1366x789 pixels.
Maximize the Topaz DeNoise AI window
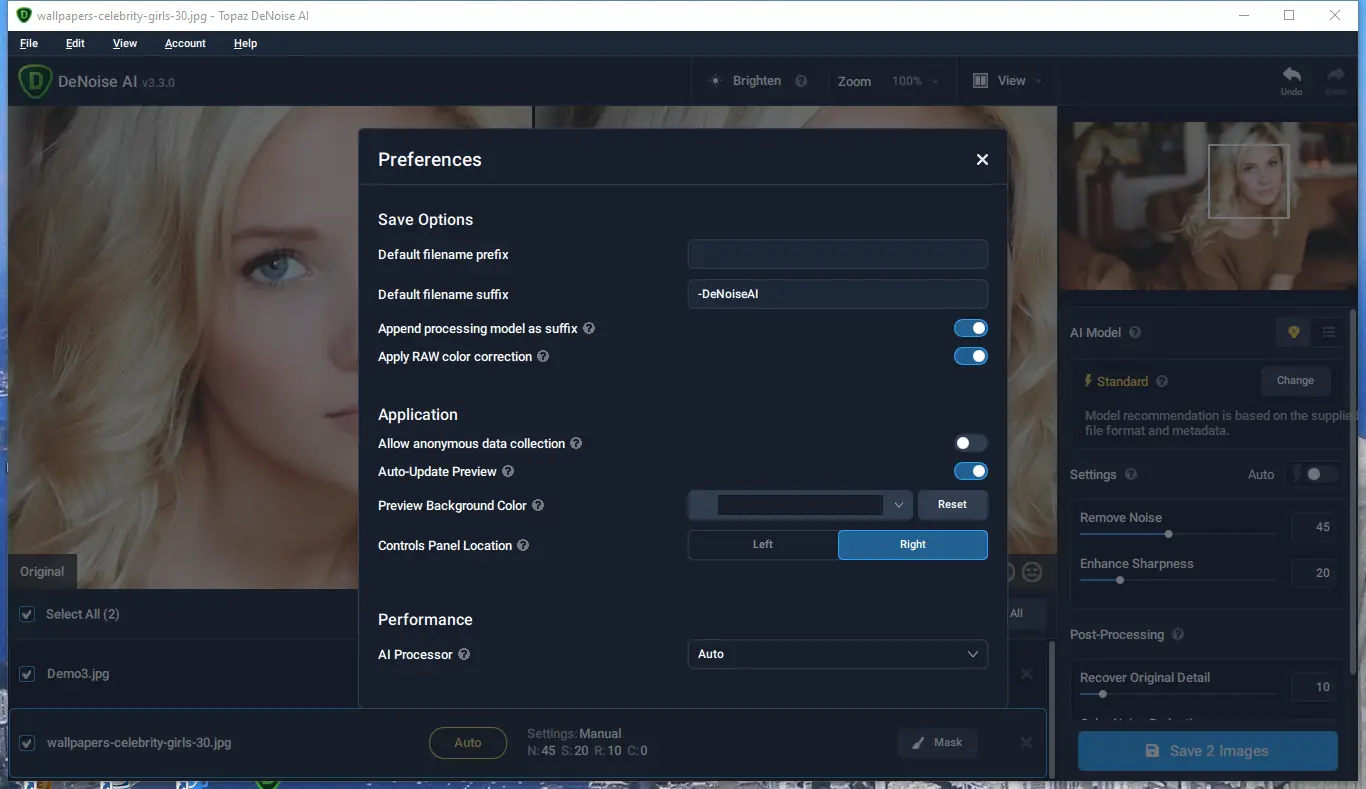pyautogui.click(x=1289, y=15)
